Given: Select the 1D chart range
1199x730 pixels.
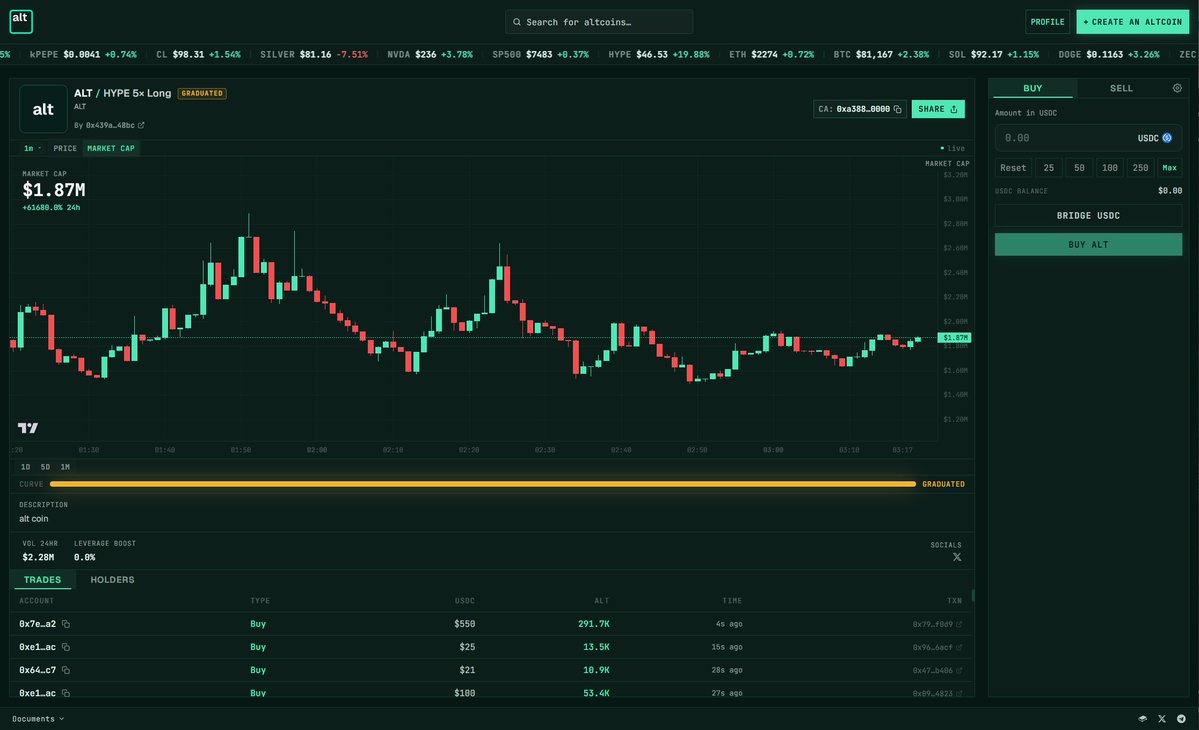Looking at the screenshot, I should (x=25, y=467).
